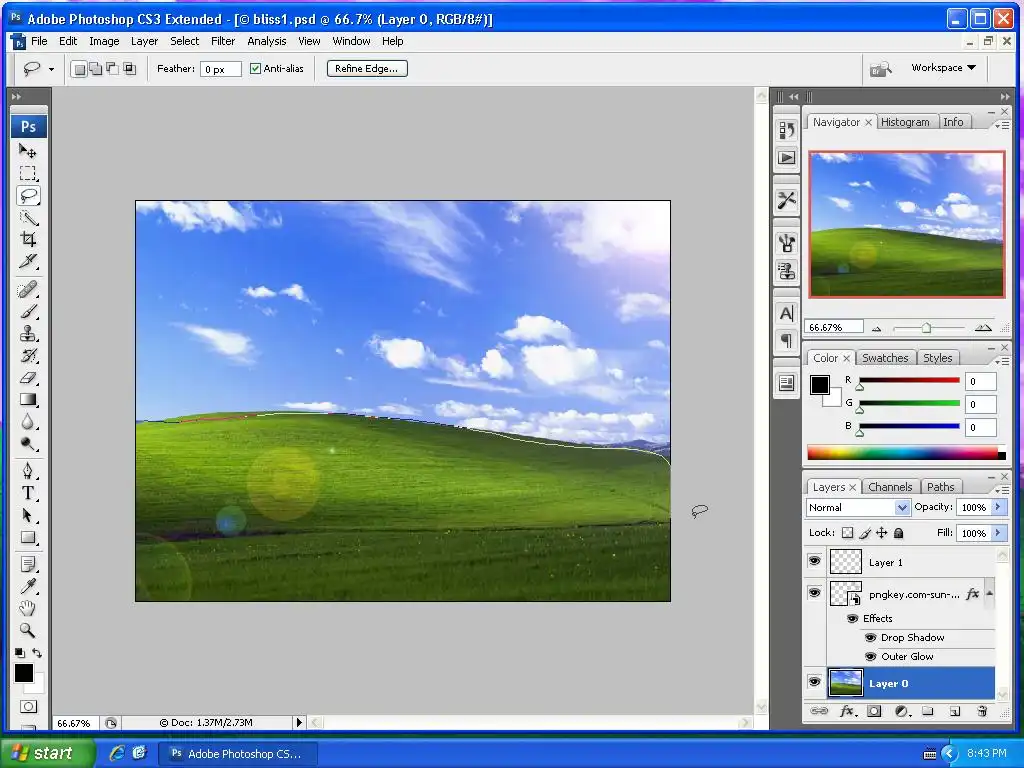Toggle Effects visibility eye
This screenshot has height=768, width=1024.
(x=852, y=618)
